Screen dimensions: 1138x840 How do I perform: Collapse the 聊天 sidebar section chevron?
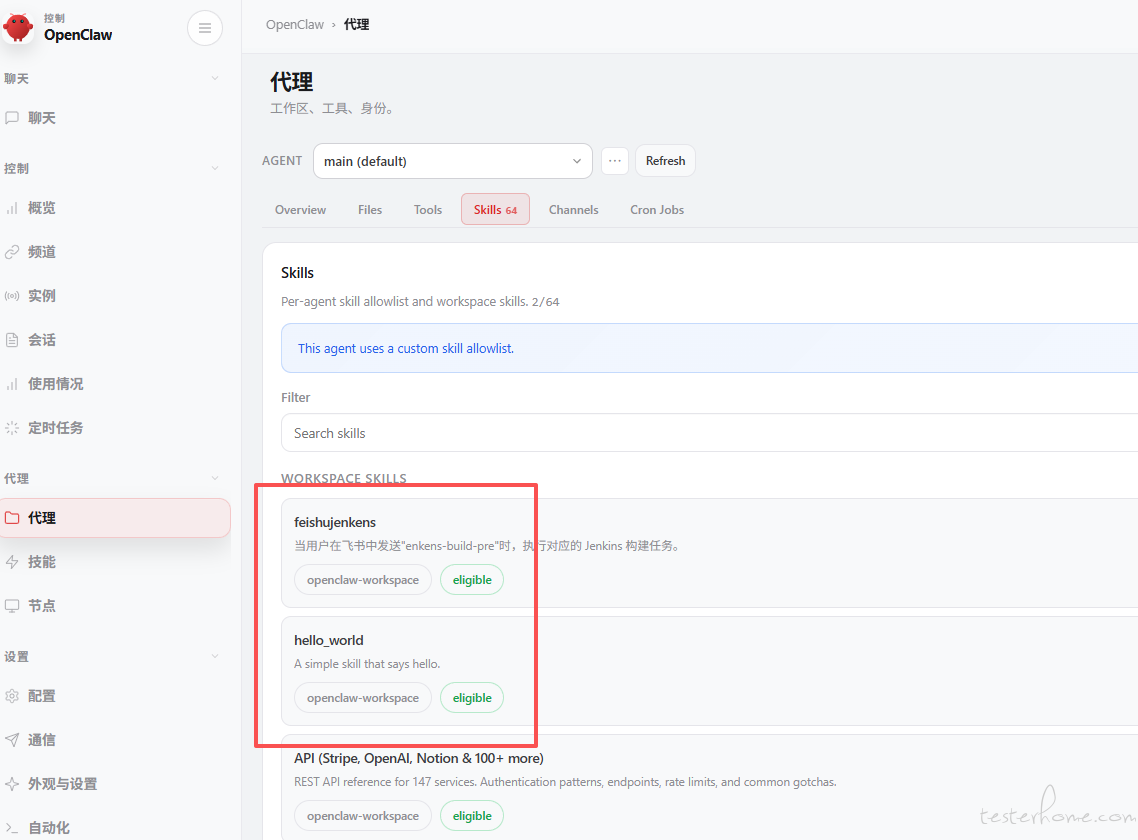(215, 78)
